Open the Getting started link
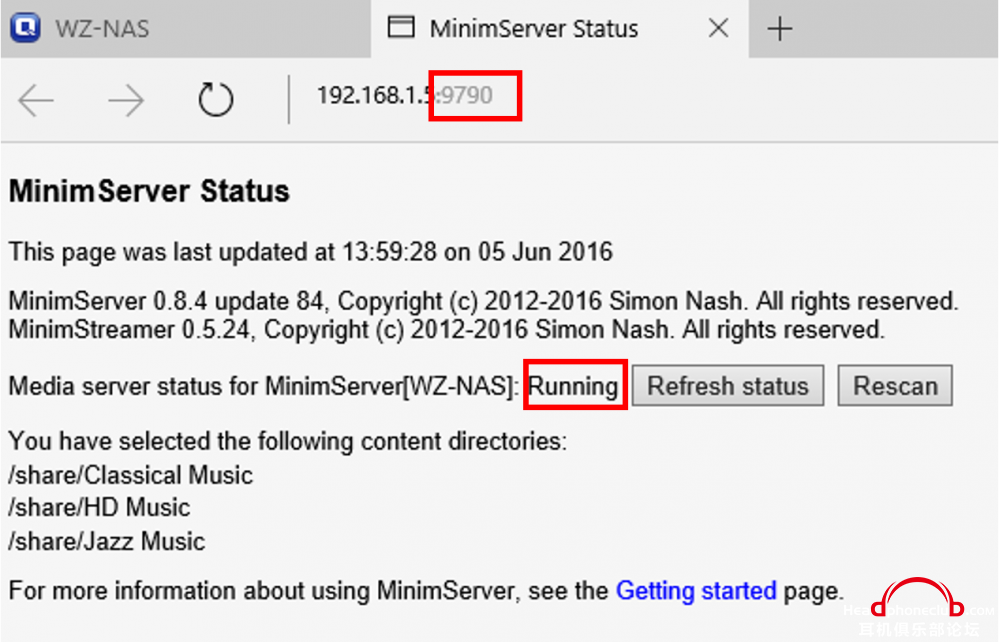Screen dimensions: 999x642 click(x=696, y=591)
